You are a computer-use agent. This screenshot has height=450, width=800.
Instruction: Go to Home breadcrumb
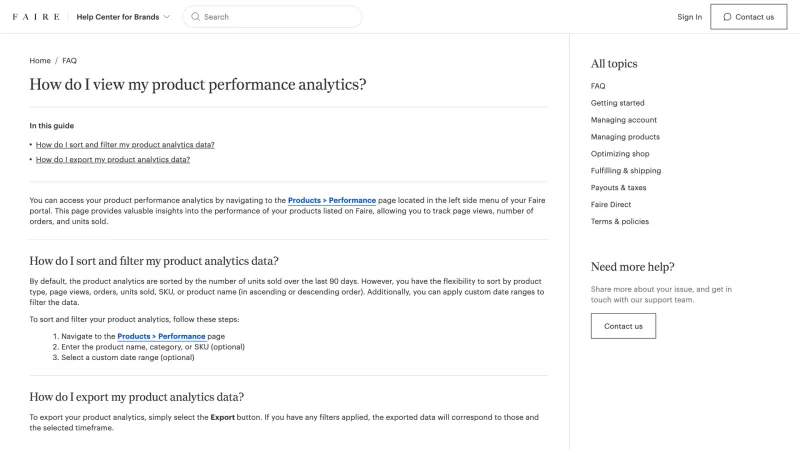point(40,61)
